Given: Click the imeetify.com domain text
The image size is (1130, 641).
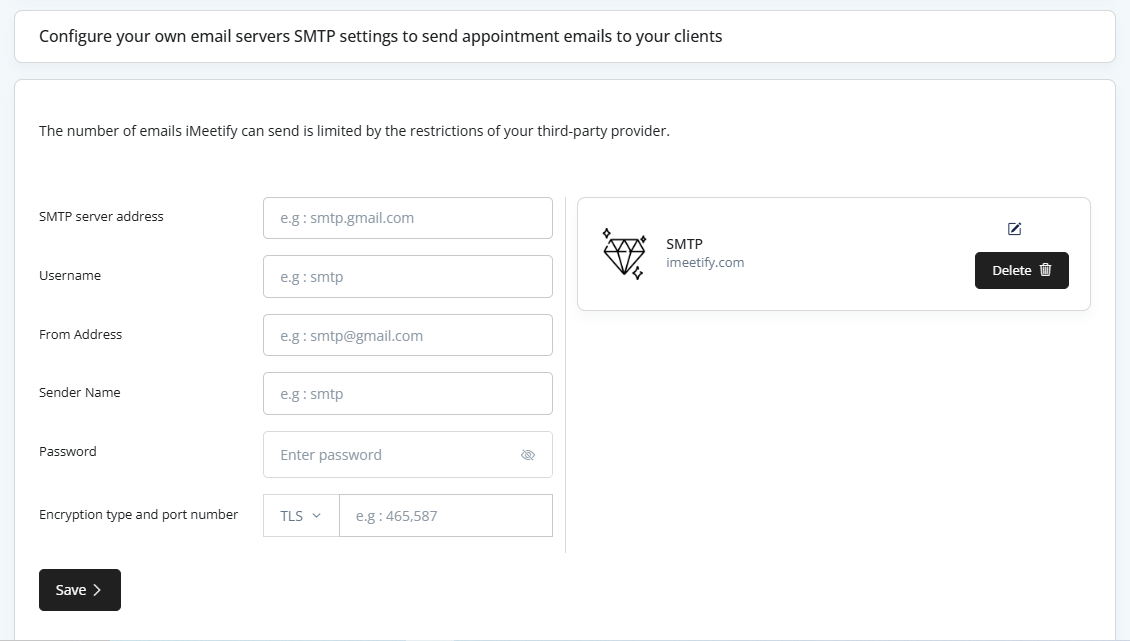Looking at the screenshot, I should (x=705, y=263).
